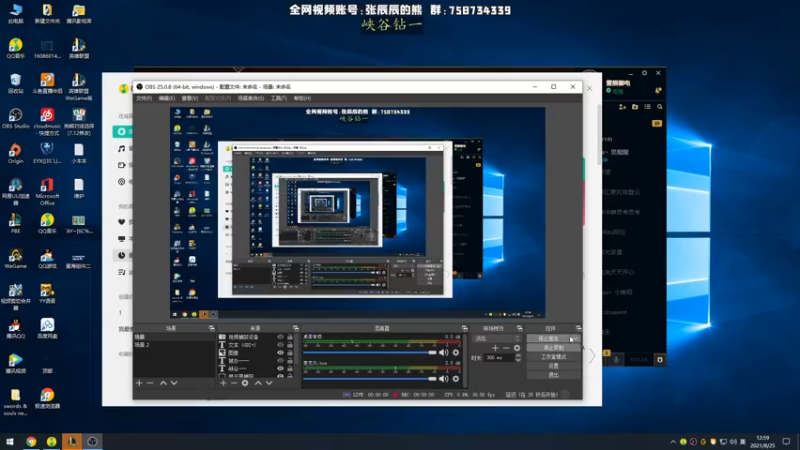Open Windows Start menu
The height and width of the screenshot is (450, 800).
(10, 441)
